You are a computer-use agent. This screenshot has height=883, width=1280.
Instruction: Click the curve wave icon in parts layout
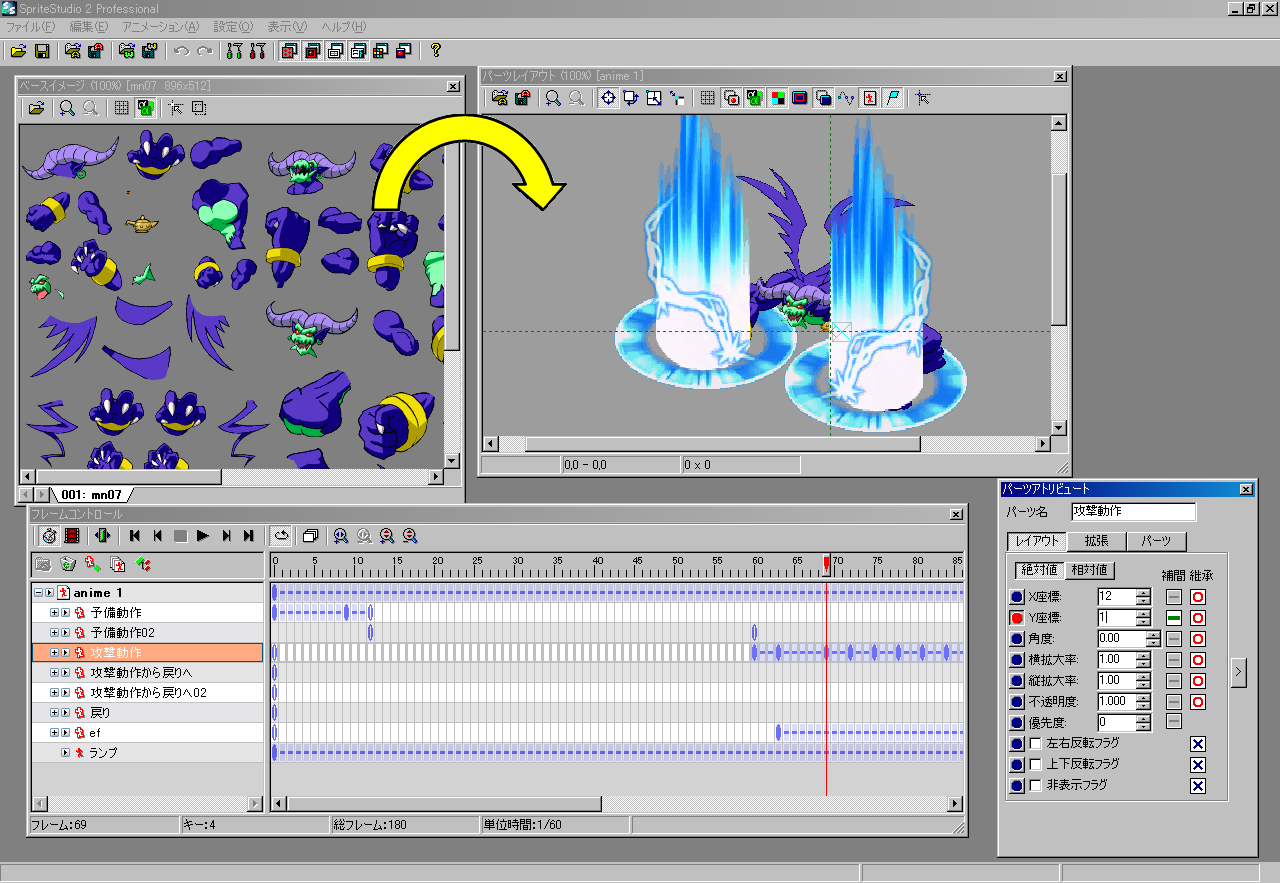pyautogui.click(x=846, y=98)
